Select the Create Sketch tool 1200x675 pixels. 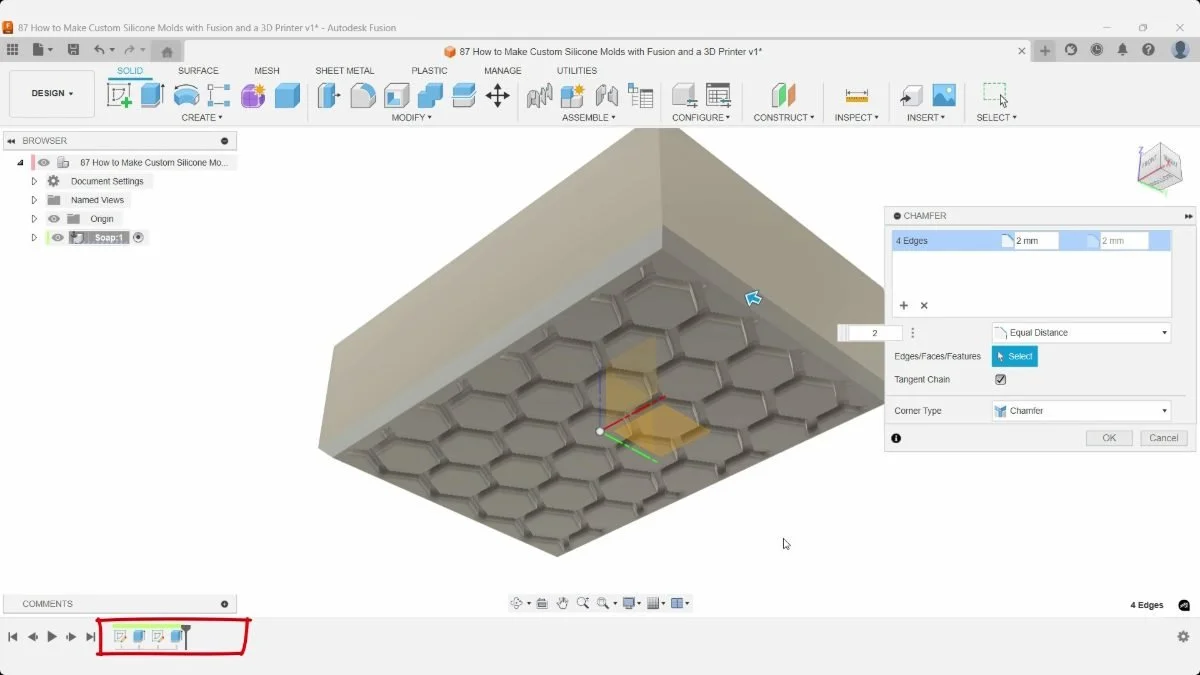coord(119,95)
